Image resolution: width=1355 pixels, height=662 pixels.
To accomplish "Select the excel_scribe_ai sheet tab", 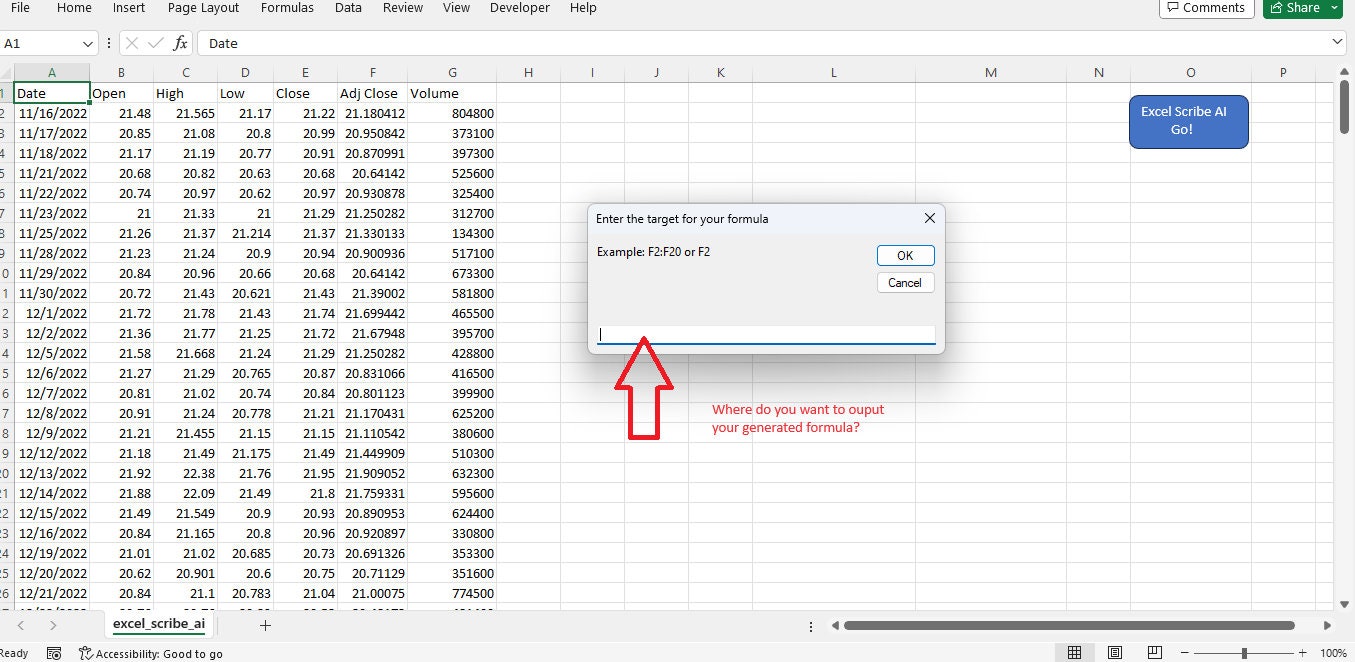I will coord(158,625).
